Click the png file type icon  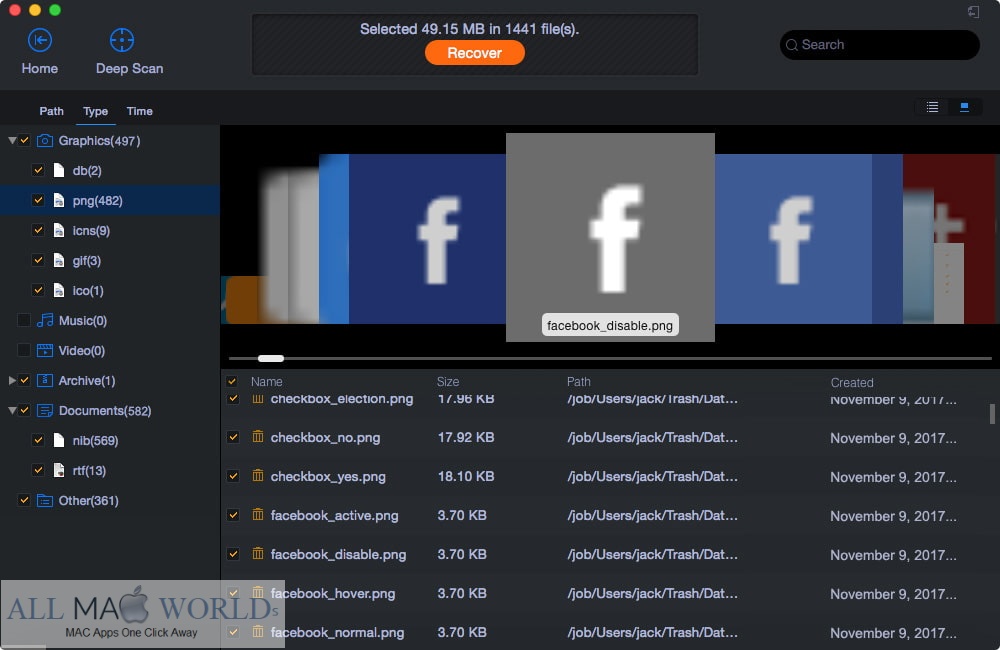[x=59, y=200]
